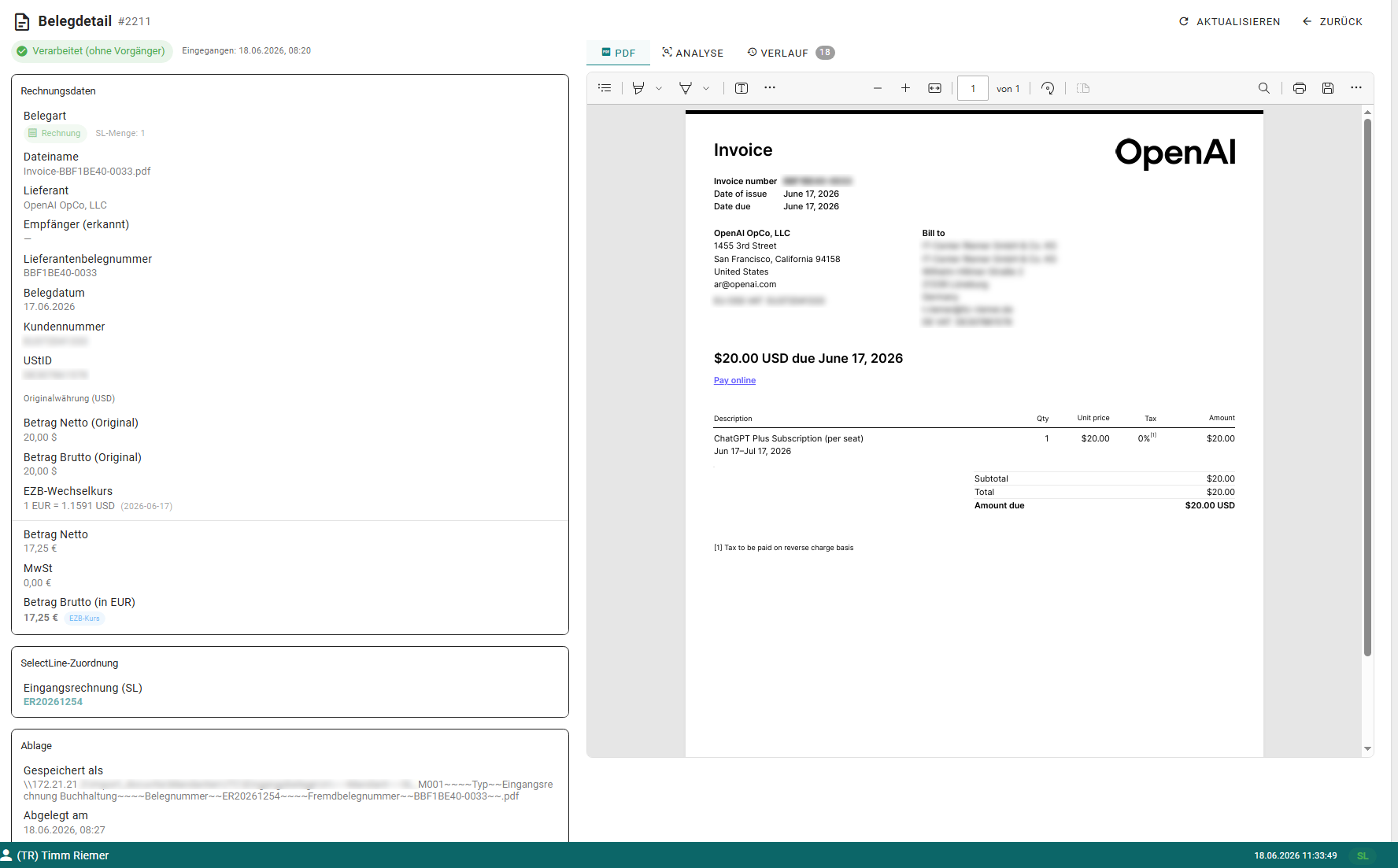Viewport: 1398px width, 868px height.
Task: Click the Verarbeitet (ohne Vorgänger) status chip
Action: click(92, 51)
